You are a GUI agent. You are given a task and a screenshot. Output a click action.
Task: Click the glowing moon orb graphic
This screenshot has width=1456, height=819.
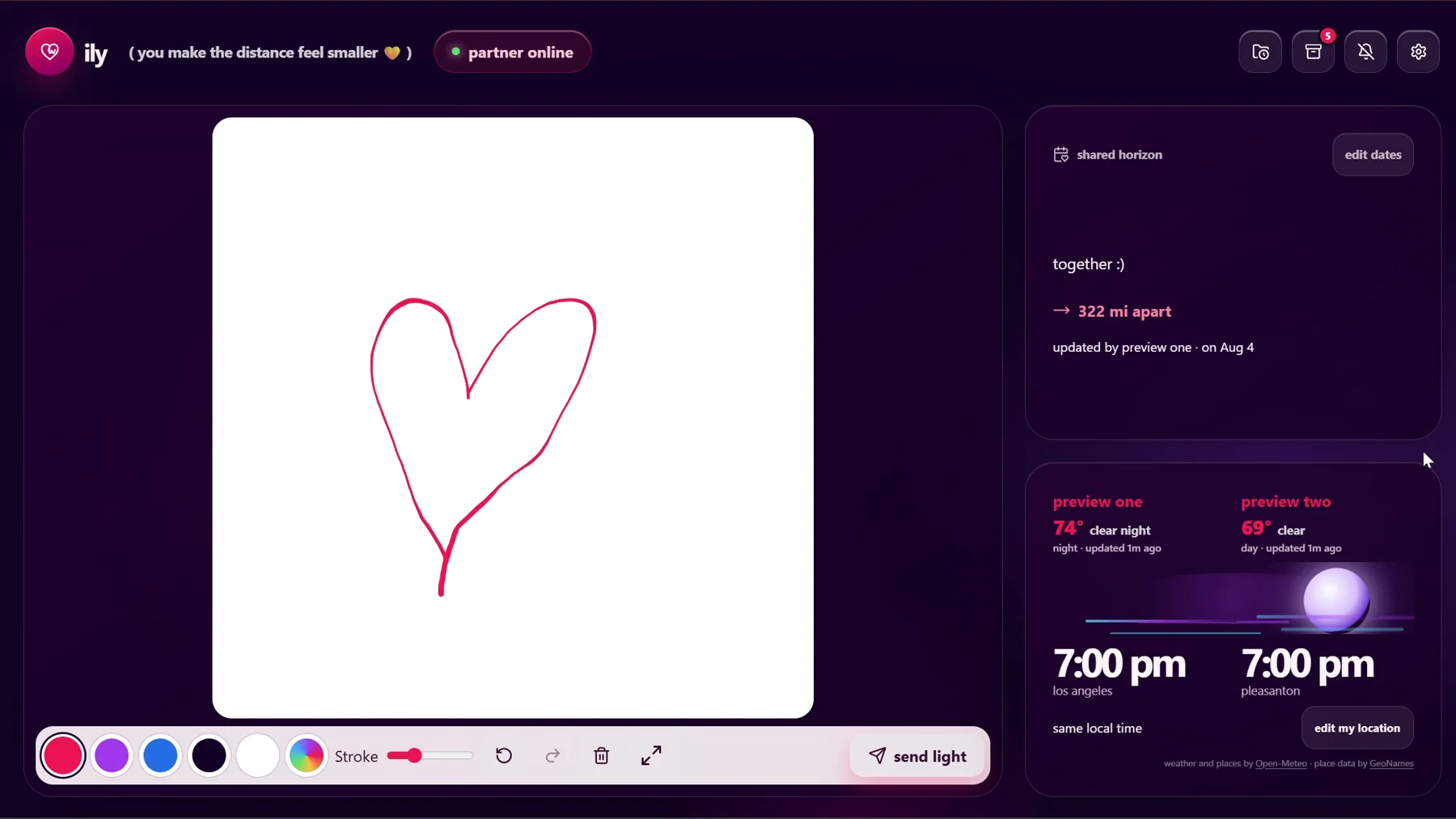(1336, 600)
